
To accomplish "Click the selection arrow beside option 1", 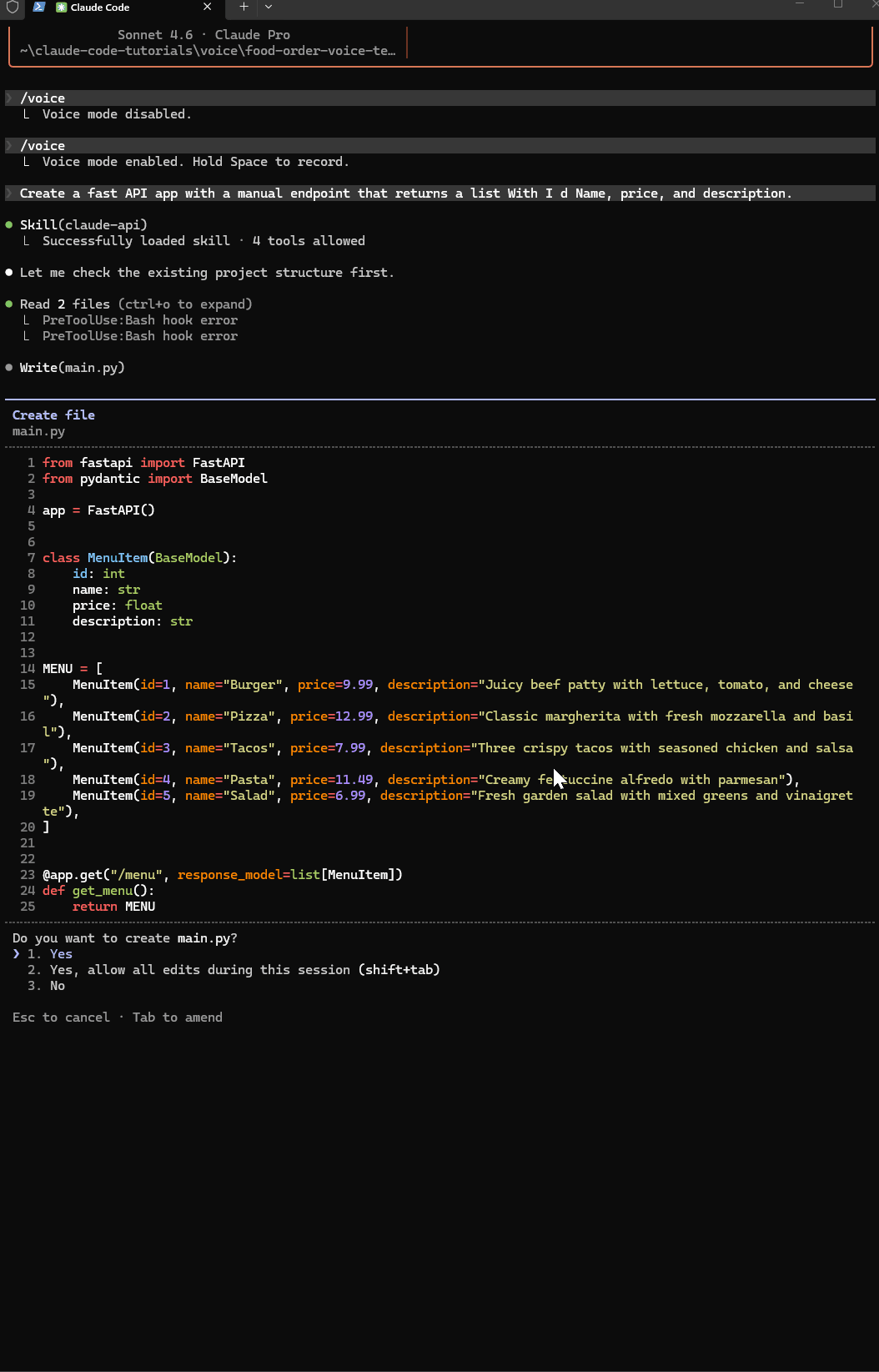I will 16,954.
